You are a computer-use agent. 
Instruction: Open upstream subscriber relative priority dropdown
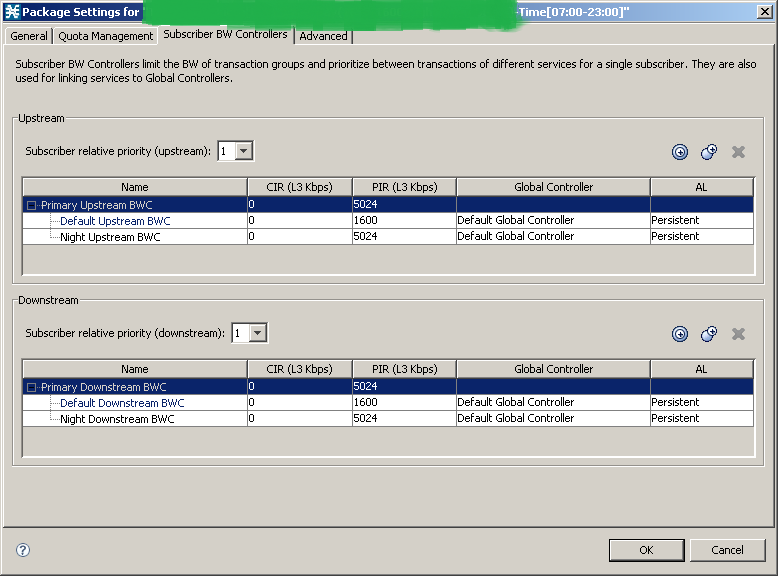coord(244,151)
